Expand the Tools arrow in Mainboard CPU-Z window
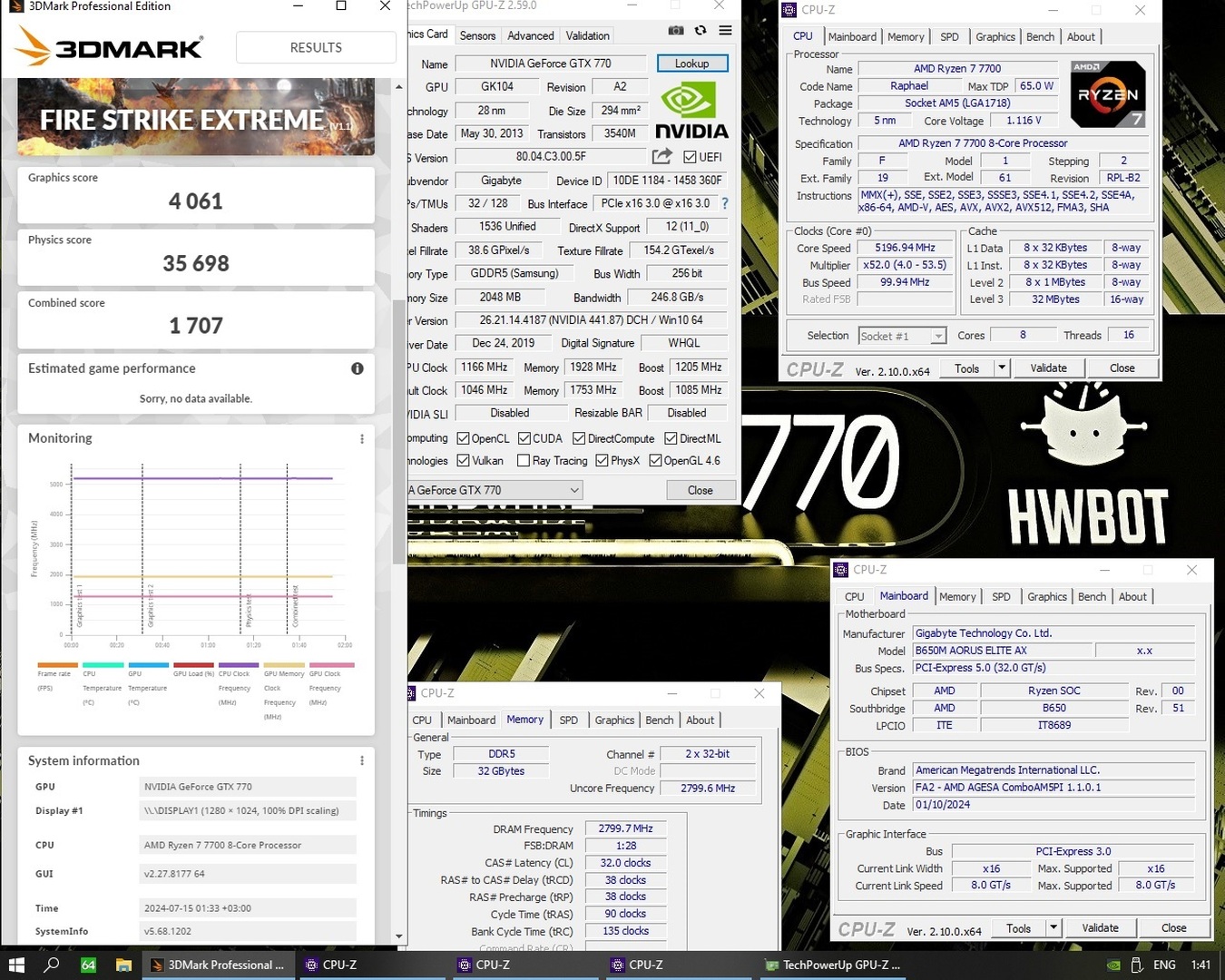This screenshot has width=1225, height=980. click(x=1053, y=928)
